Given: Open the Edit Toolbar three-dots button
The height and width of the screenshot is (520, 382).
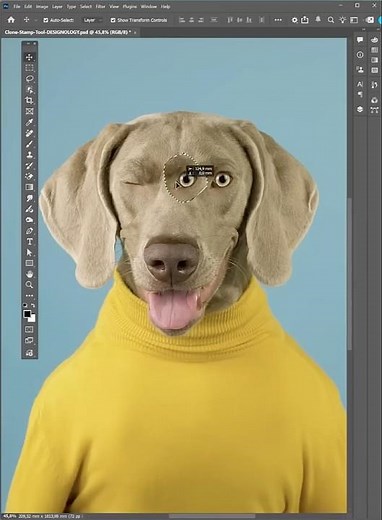Looking at the screenshot, I should pyautogui.click(x=29, y=296).
